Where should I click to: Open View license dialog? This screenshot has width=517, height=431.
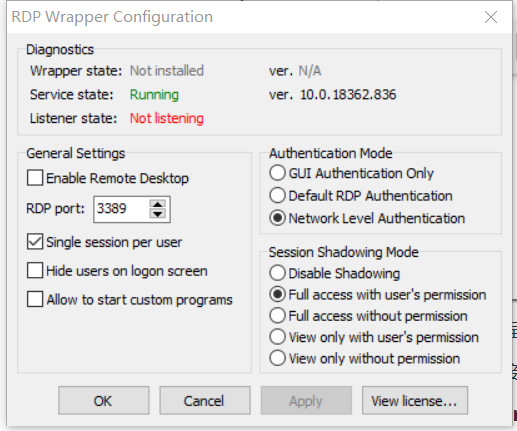(415, 400)
